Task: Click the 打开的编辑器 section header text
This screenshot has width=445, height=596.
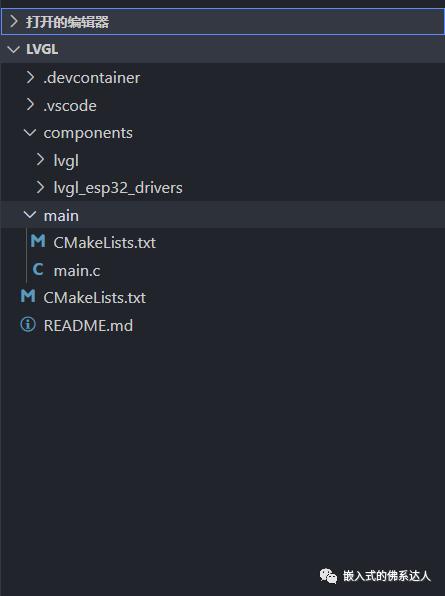Action: pos(68,22)
